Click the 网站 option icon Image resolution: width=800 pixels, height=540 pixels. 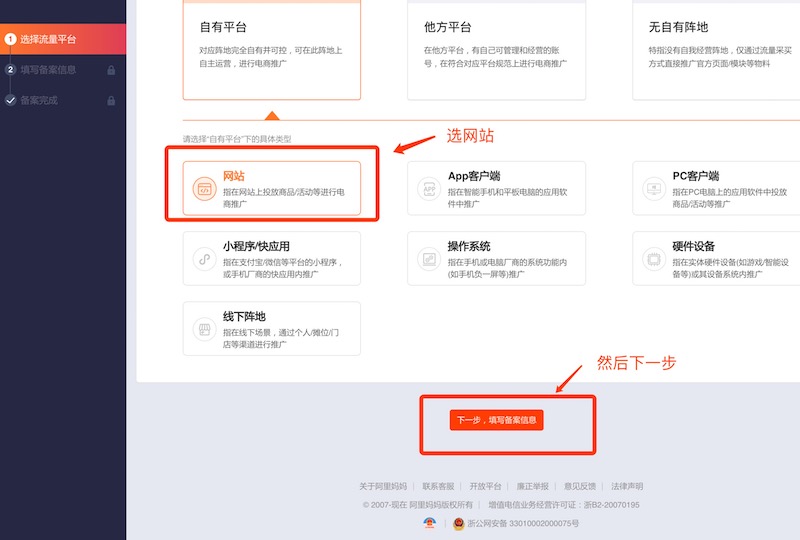[203, 188]
